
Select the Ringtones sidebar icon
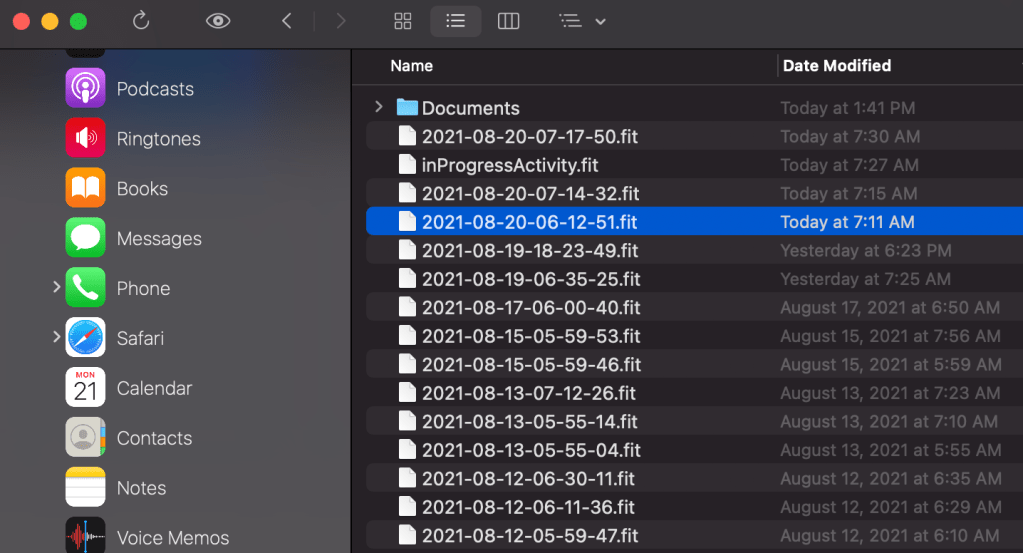pos(86,139)
